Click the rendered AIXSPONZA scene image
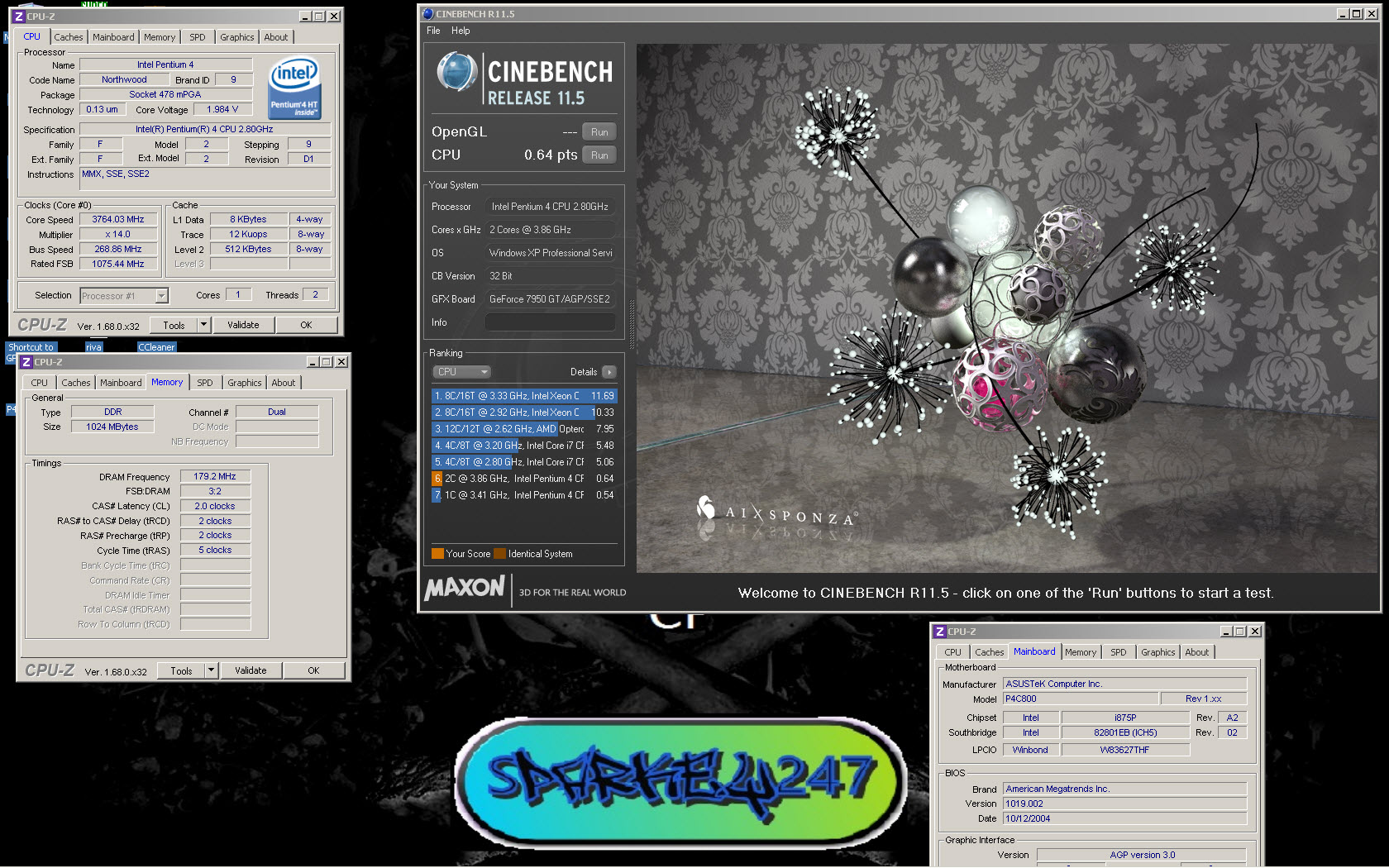 point(1007,308)
